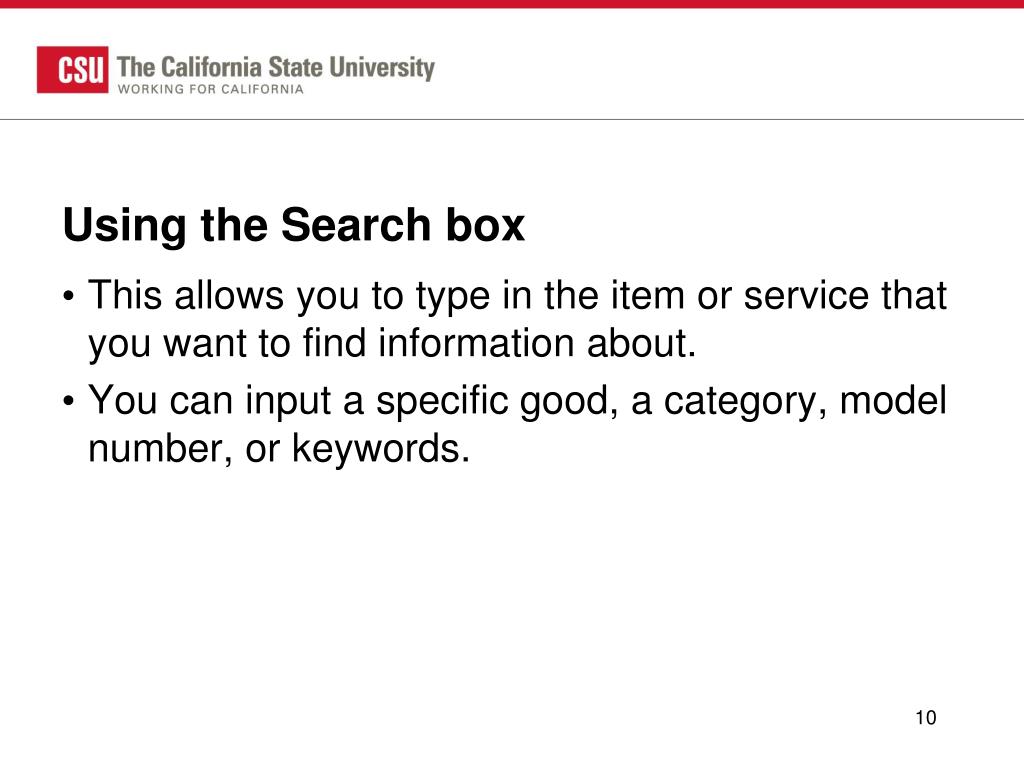
Task: Click the word "category" in the second bullet
Action: click(740, 402)
